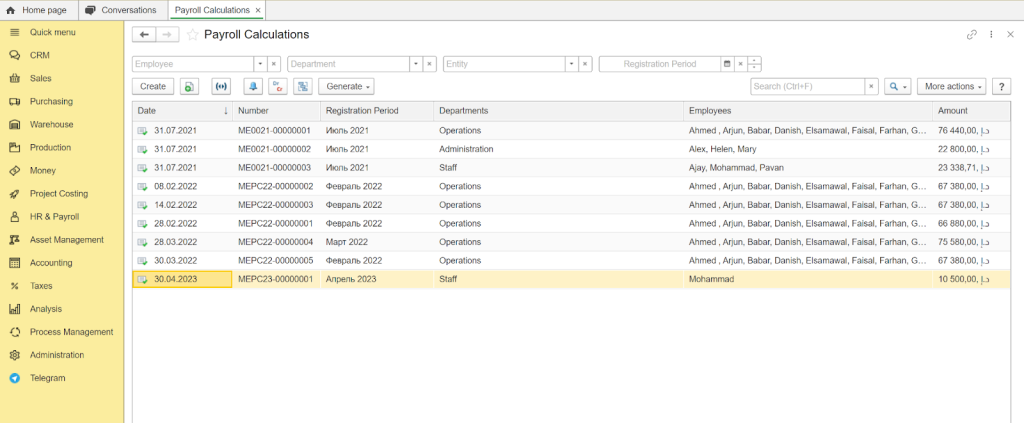Screen dimensions: 1024x423
Task: Click the copy link icon at top right
Action: pos(971,35)
